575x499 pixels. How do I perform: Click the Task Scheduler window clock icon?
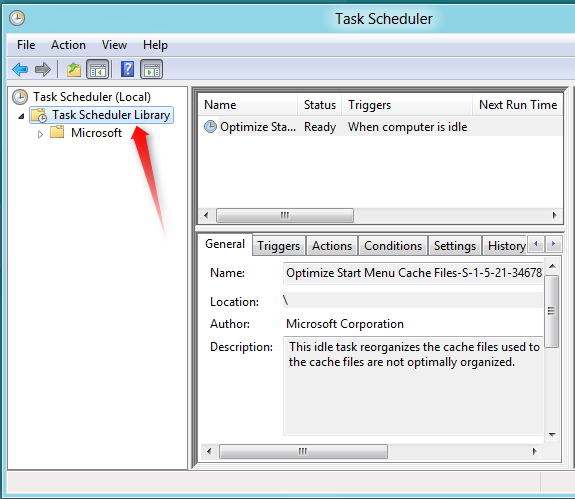[x=17, y=18]
